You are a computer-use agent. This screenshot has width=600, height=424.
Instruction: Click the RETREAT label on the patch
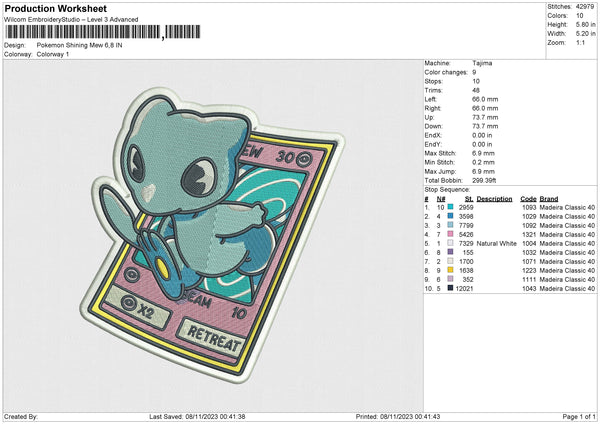[215, 338]
